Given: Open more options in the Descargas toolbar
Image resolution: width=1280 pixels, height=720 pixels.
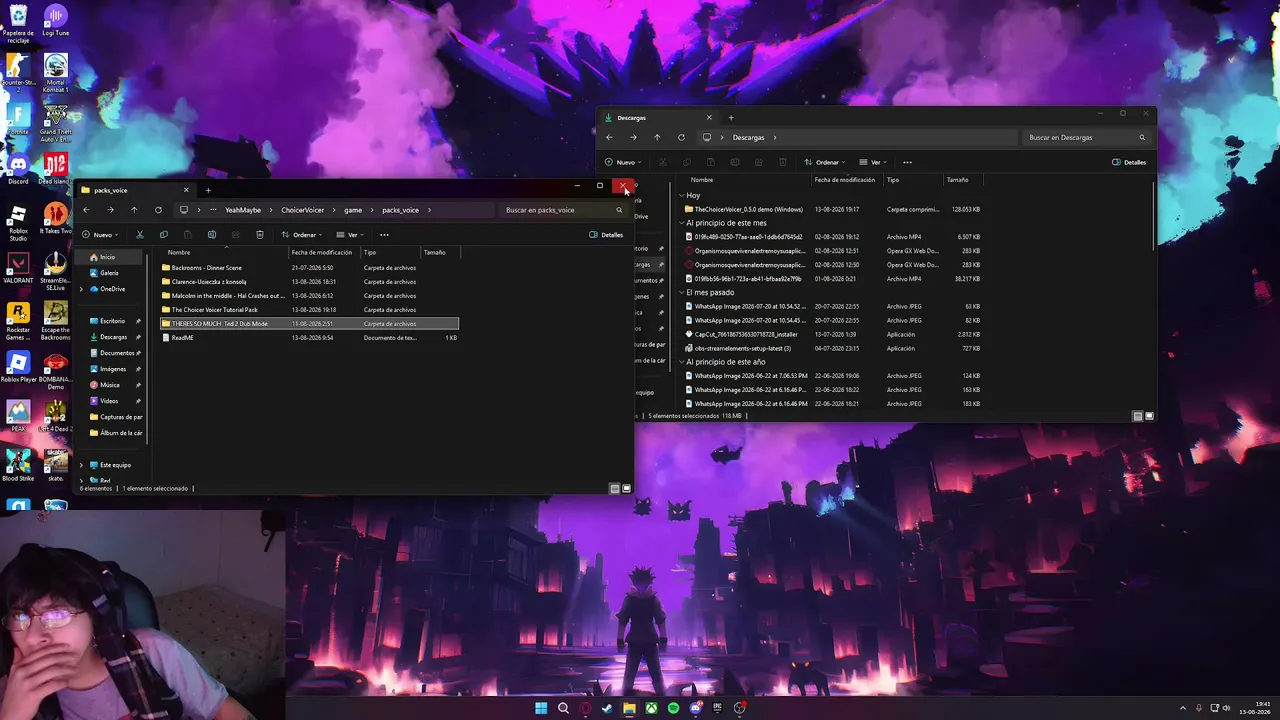Looking at the screenshot, I should click(x=907, y=162).
